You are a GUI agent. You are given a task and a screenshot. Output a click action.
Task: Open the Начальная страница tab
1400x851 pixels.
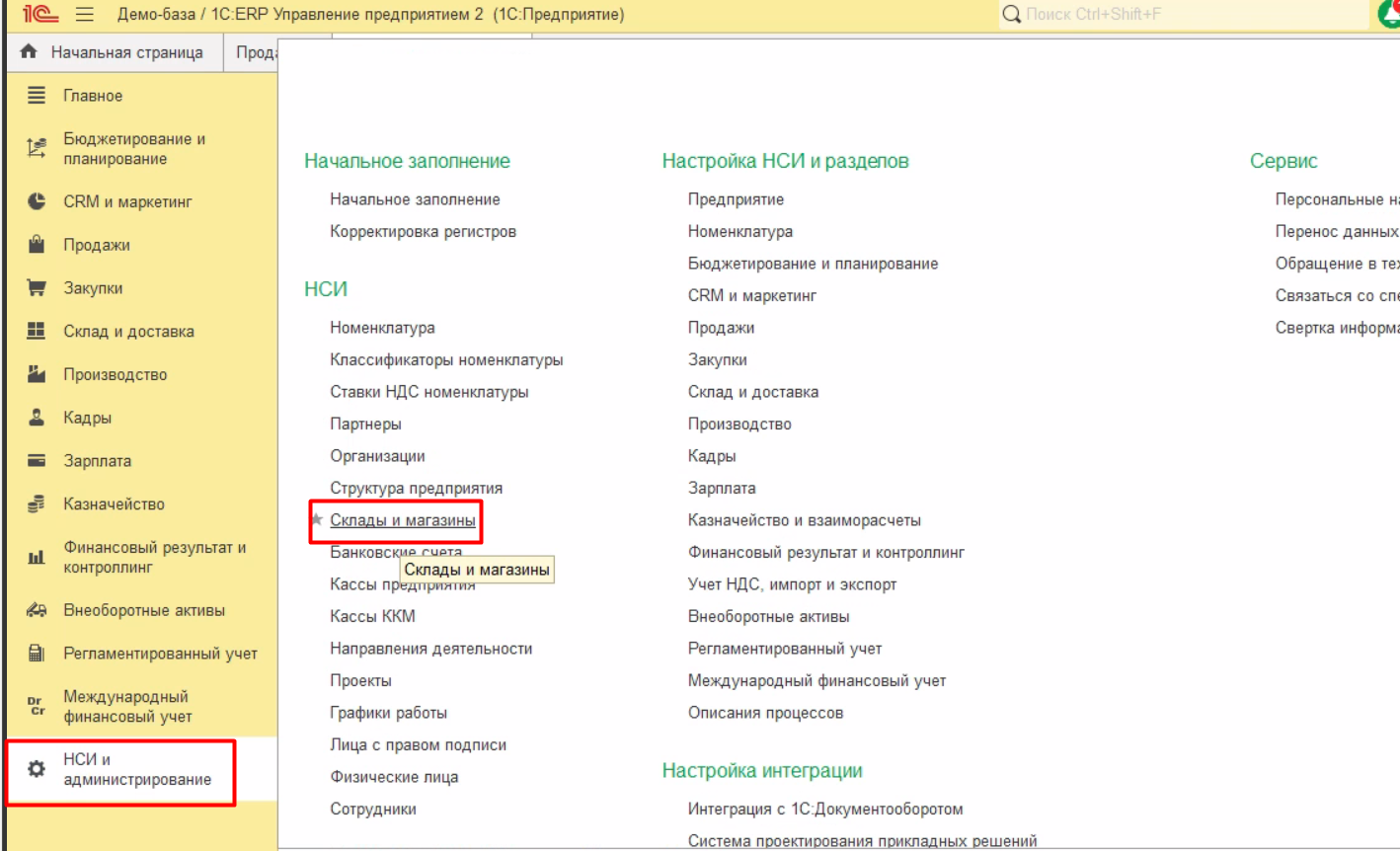(115, 52)
